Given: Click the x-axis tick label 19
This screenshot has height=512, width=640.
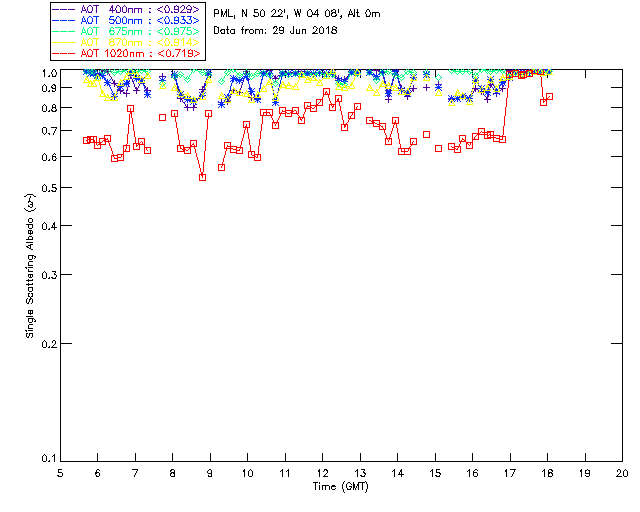Looking at the screenshot, I should tap(585, 473).
